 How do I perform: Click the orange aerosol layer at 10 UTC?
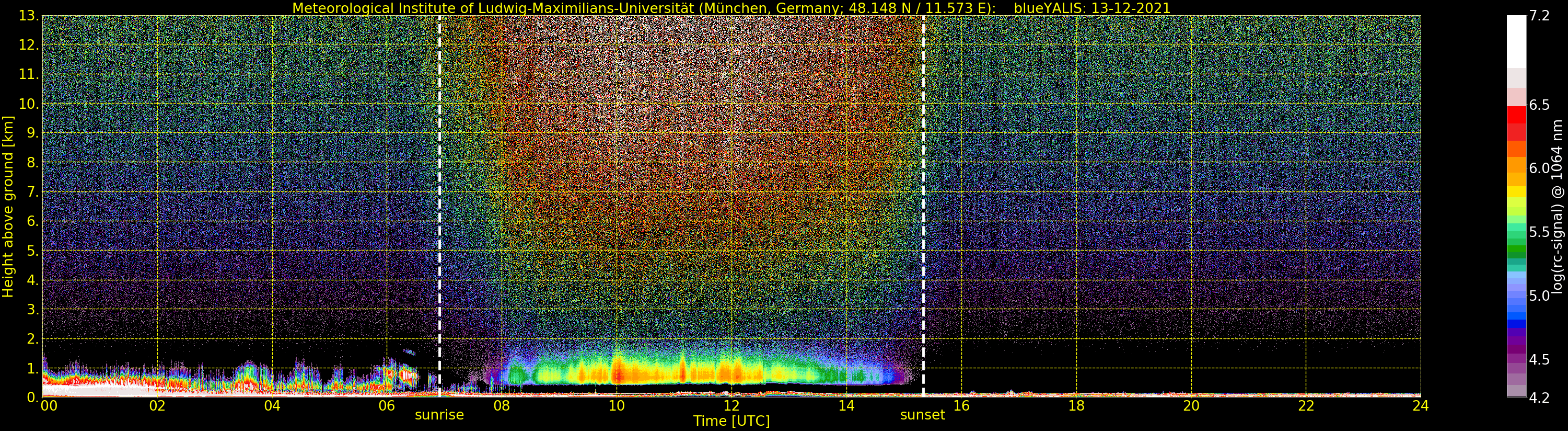point(617,373)
